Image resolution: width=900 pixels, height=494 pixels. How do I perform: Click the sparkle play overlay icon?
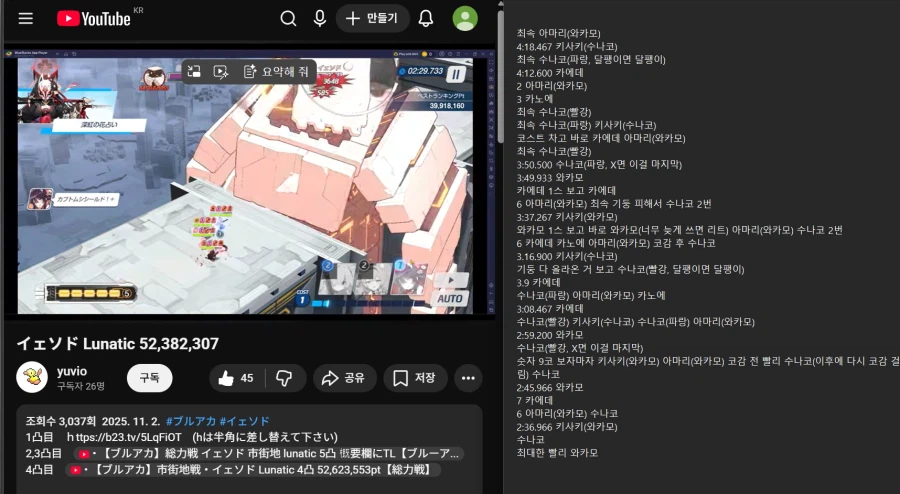[x=221, y=72]
